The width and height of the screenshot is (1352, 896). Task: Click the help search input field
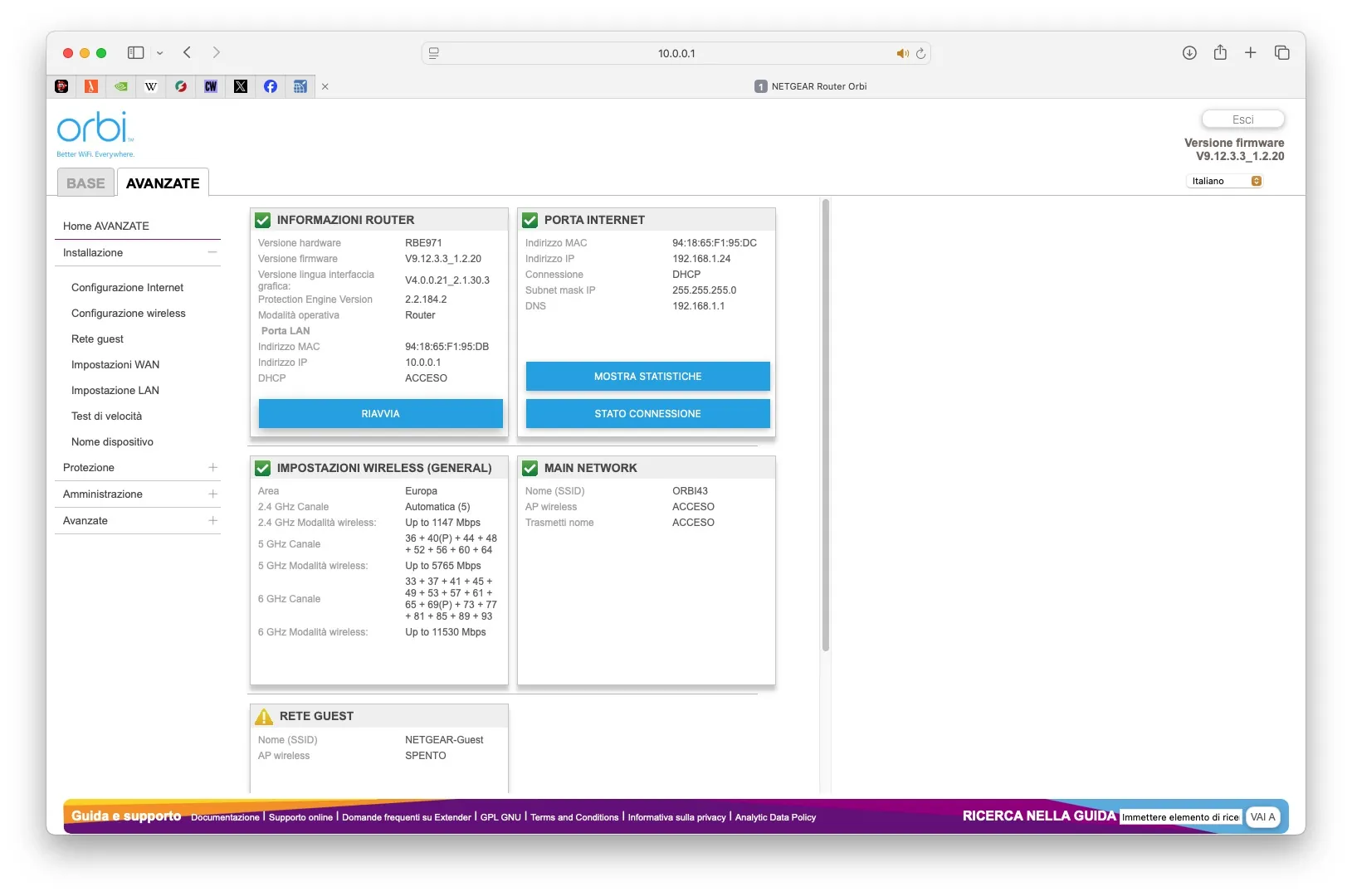click(x=1180, y=817)
